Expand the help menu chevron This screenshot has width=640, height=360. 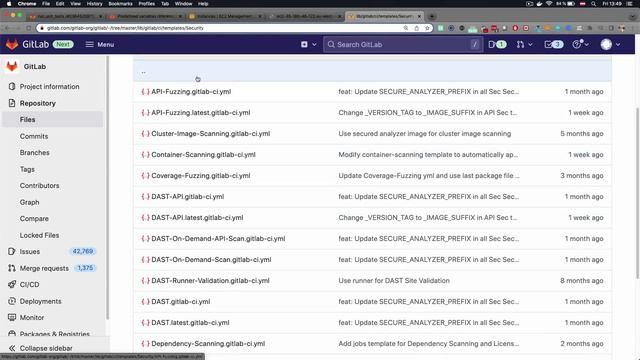click(587, 44)
